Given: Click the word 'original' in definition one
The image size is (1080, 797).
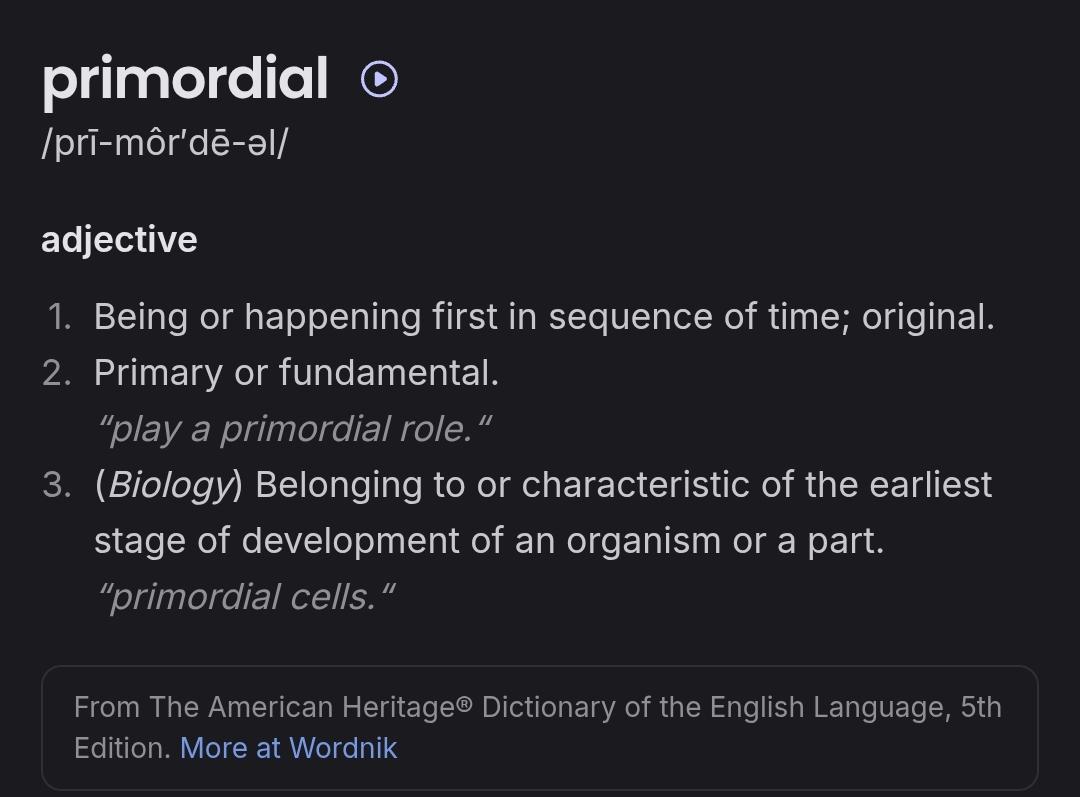Looking at the screenshot, I should [x=923, y=318].
